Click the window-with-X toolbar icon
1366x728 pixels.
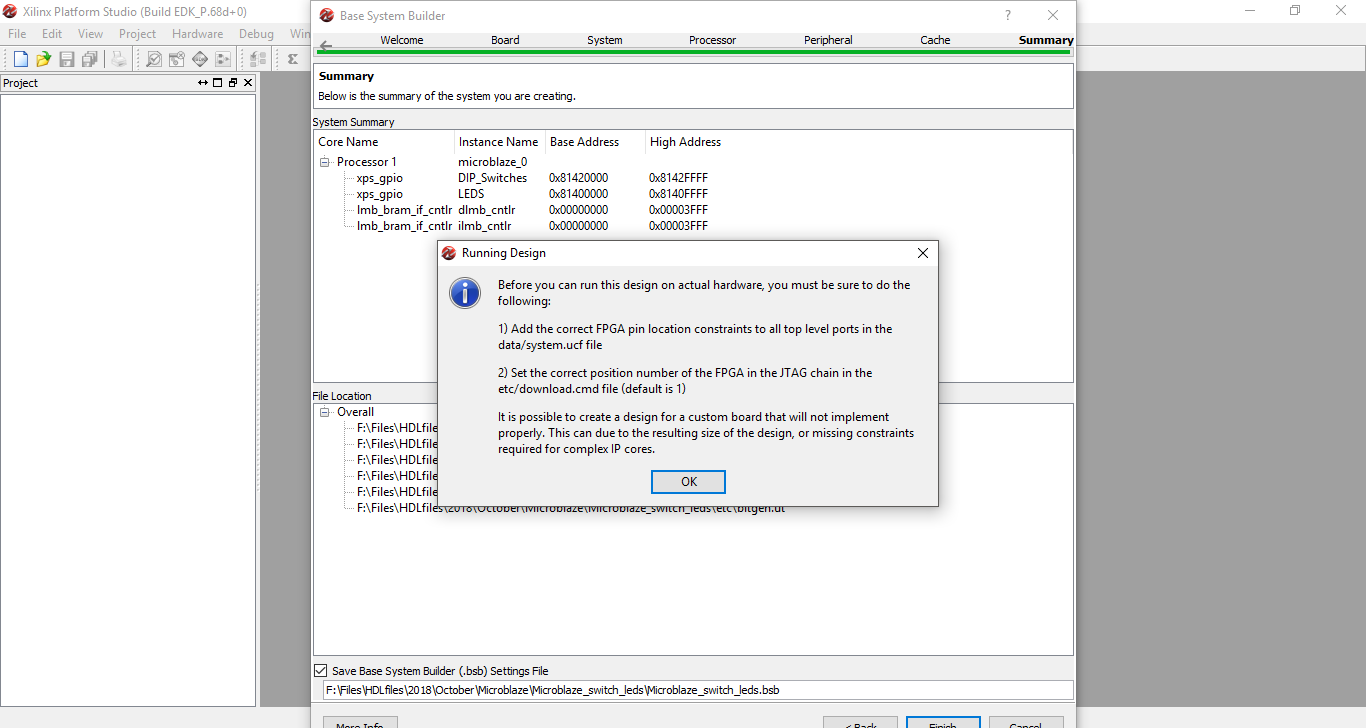point(177,59)
